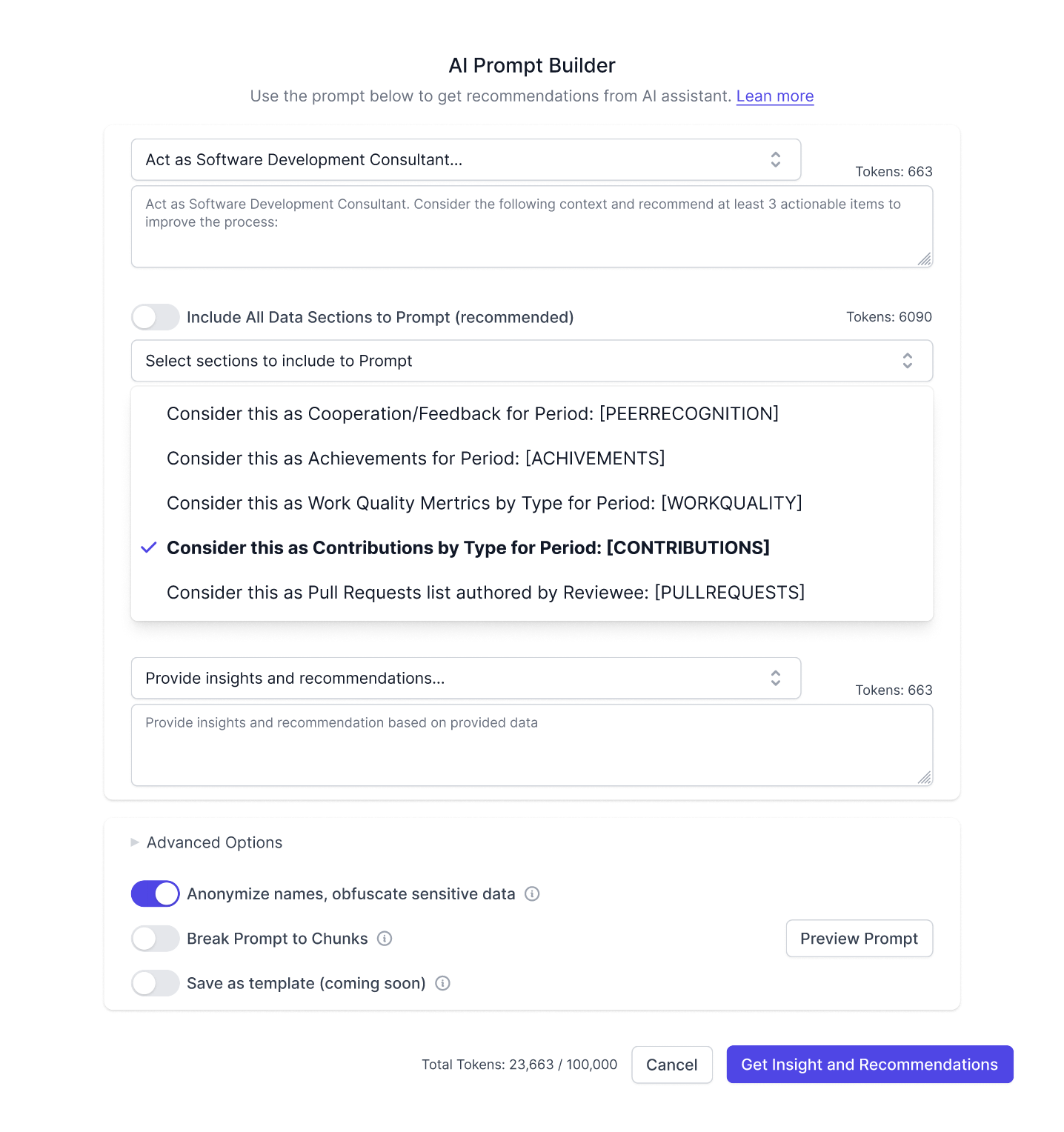This screenshot has height=1132, width=1064.
Task: Click the chevron on the insights selector
Action: pyautogui.click(x=776, y=678)
